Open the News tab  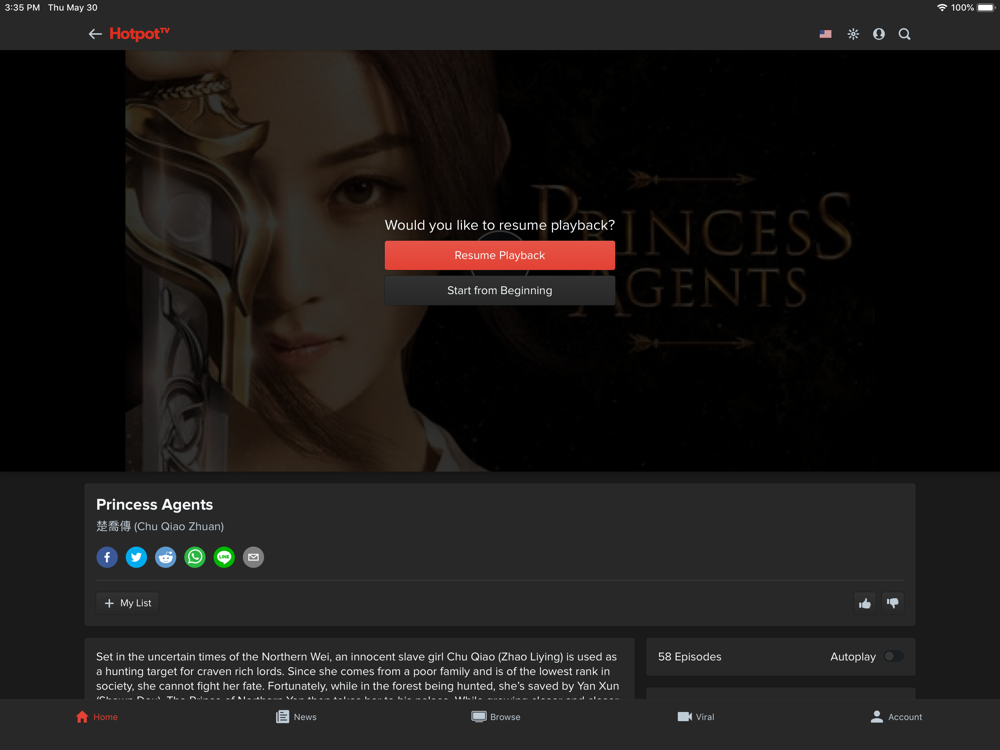296,717
